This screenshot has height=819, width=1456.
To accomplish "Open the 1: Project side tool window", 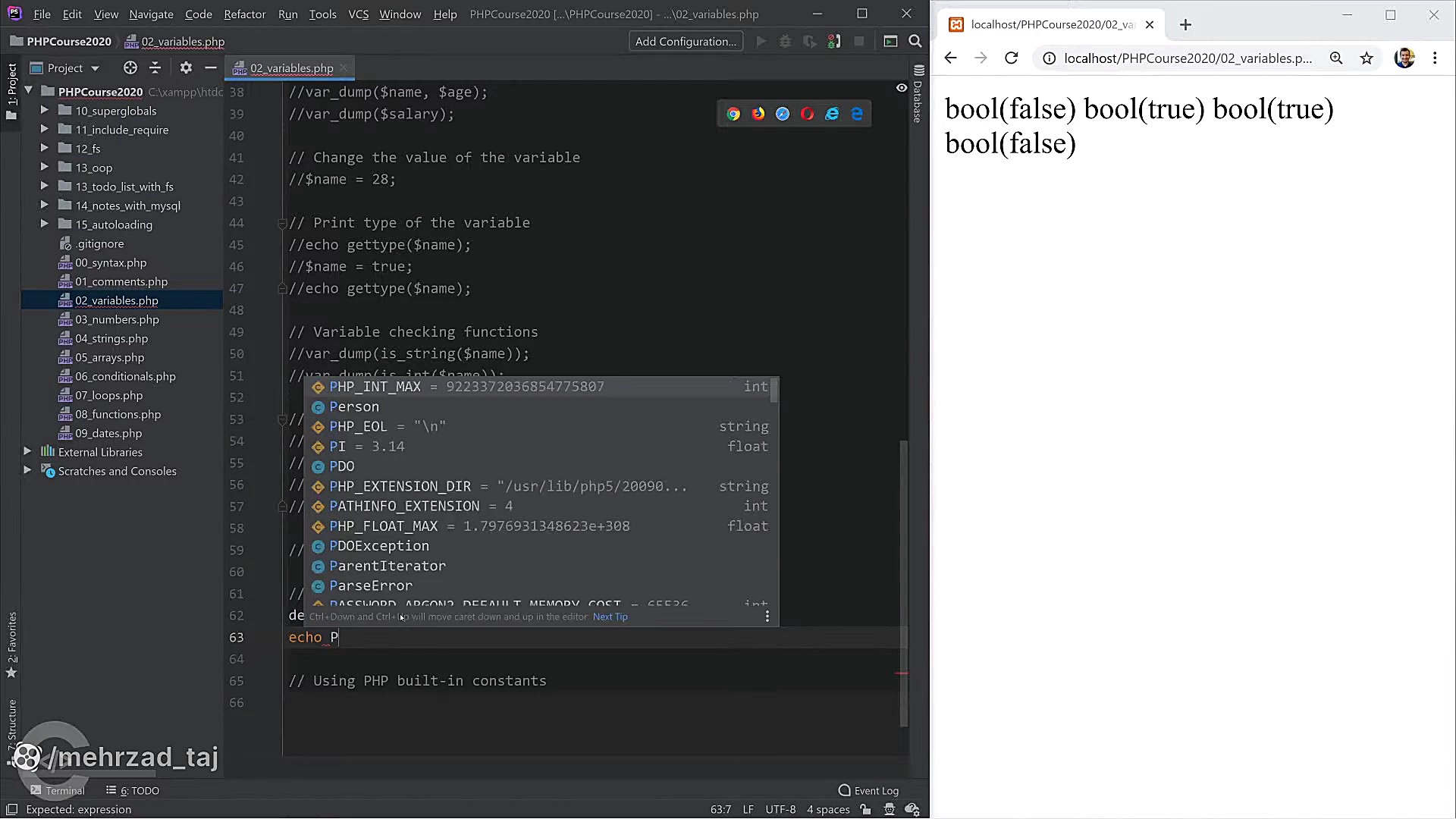I will pyautogui.click(x=11, y=91).
